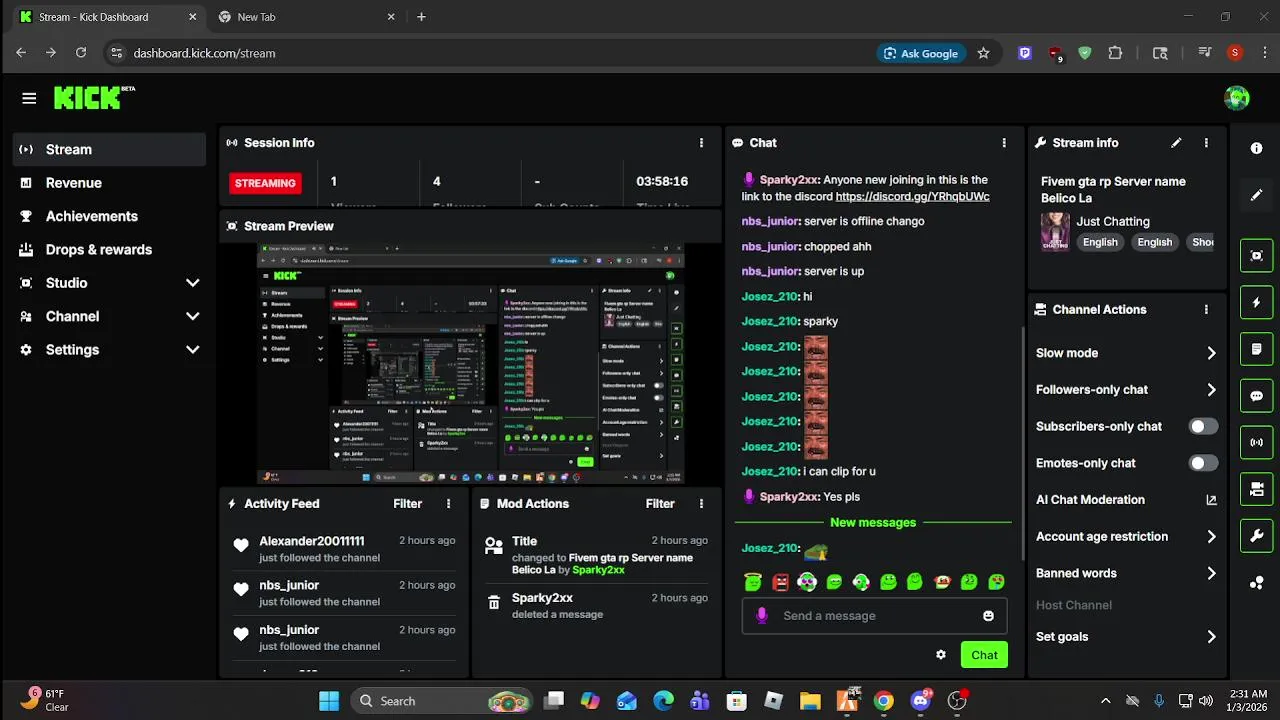Open AI Chat Moderation external link
1280x720 pixels.
coord(1211,500)
